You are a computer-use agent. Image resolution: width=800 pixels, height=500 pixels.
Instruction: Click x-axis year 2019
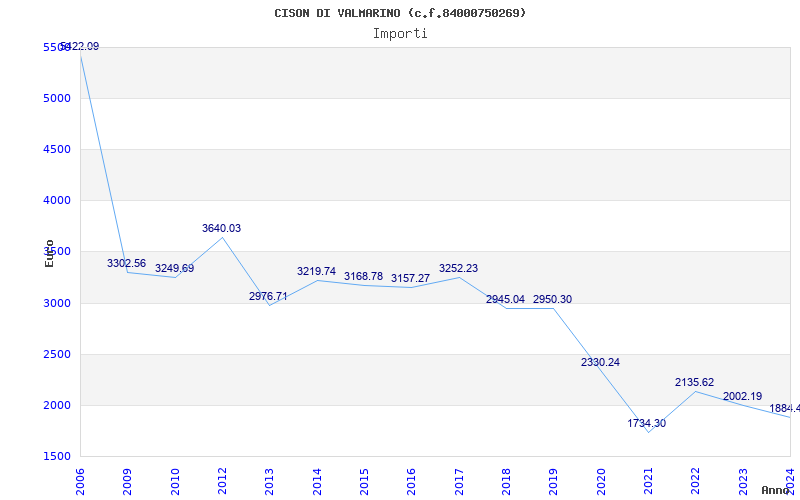pos(553,482)
